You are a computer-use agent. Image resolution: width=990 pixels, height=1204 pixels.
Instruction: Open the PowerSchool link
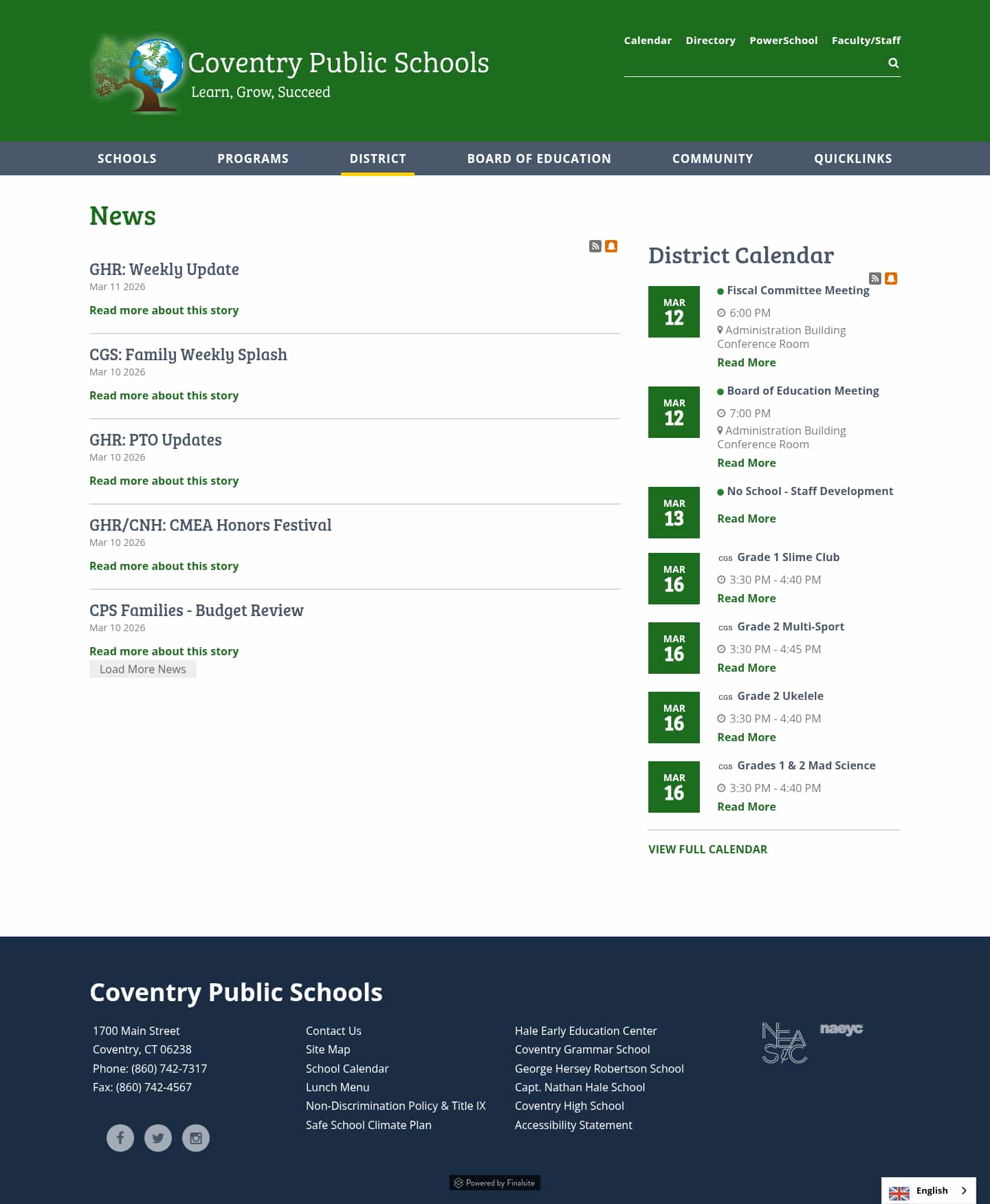pos(784,41)
